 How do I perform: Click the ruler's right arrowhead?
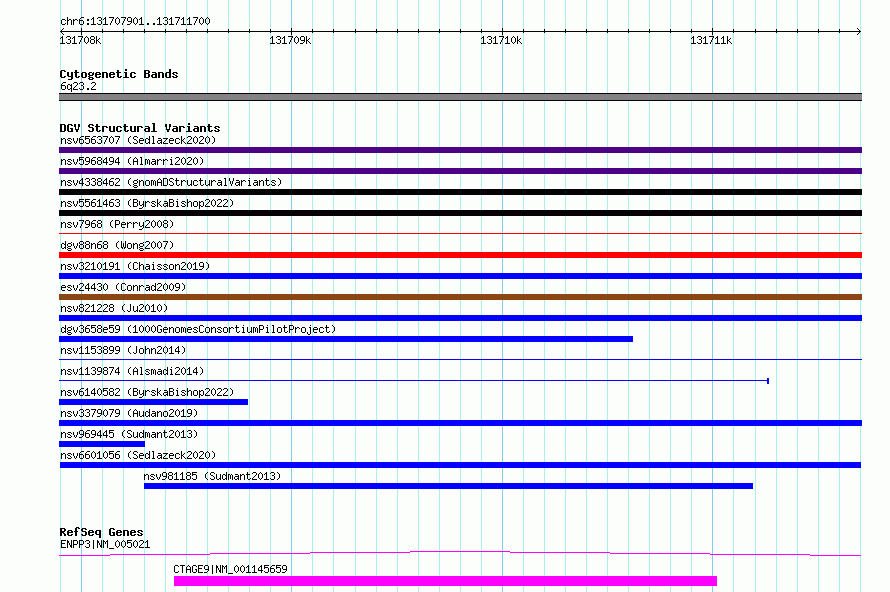coord(858,31)
